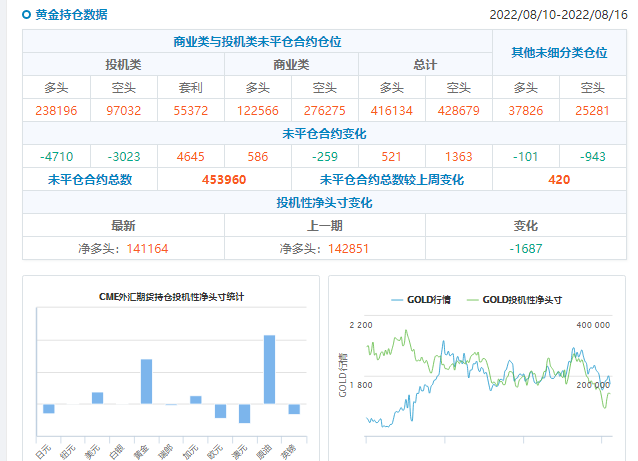This screenshot has width=638, height=461.
Task: Click the 其他未细分类仓位 header
Action: click(x=559, y=52)
